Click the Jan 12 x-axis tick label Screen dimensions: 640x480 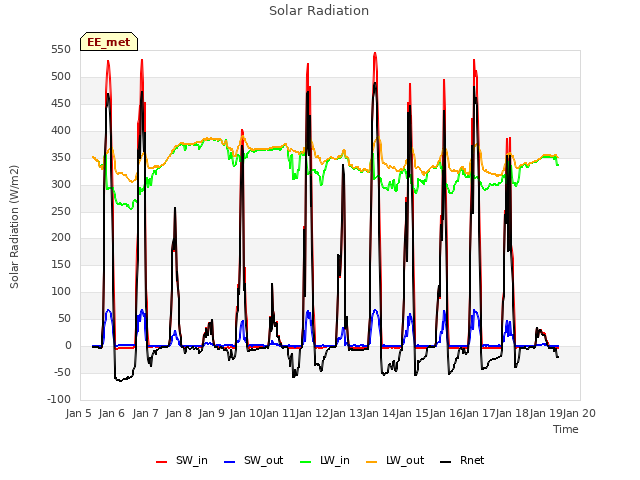(x=312, y=413)
